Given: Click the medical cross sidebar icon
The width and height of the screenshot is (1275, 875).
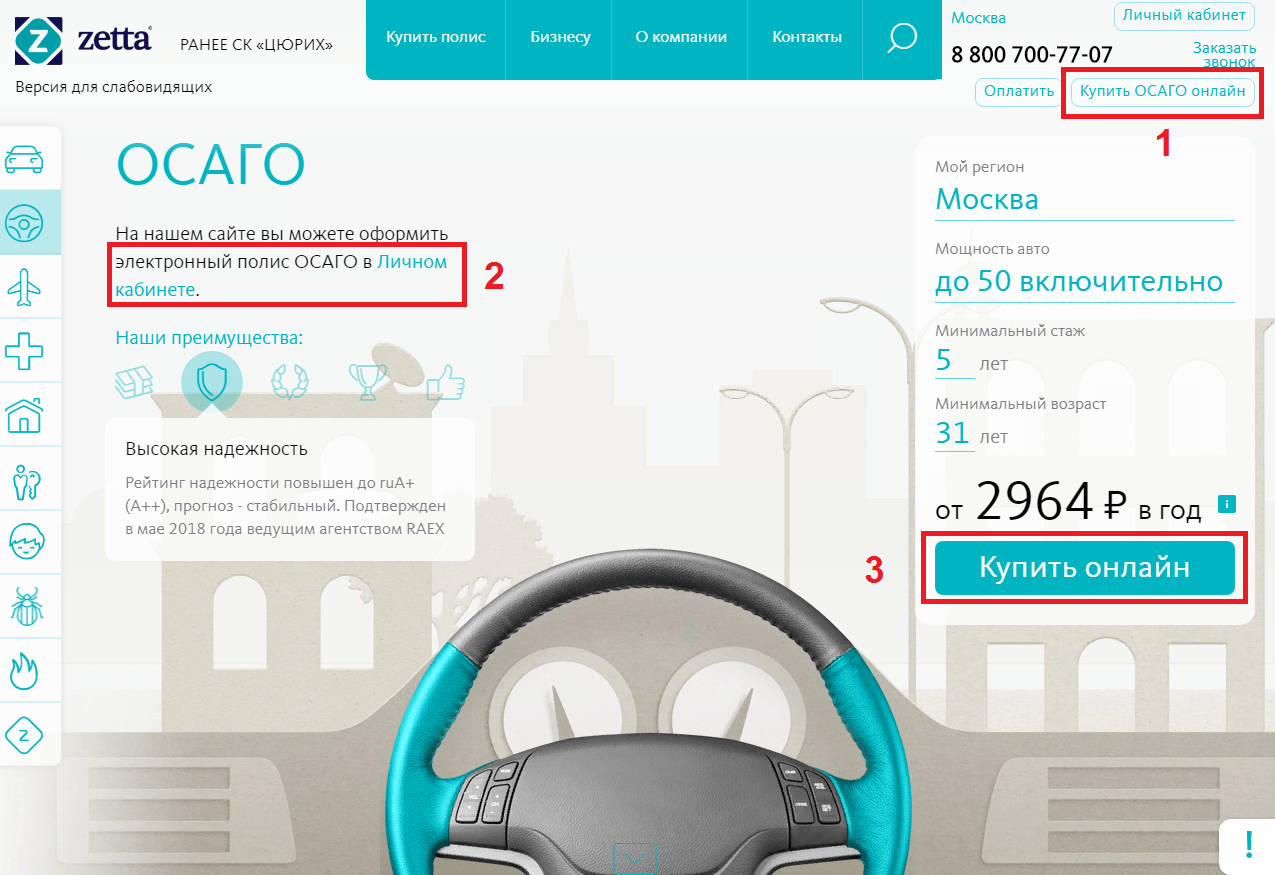Looking at the screenshot, I should coord(25,351).
